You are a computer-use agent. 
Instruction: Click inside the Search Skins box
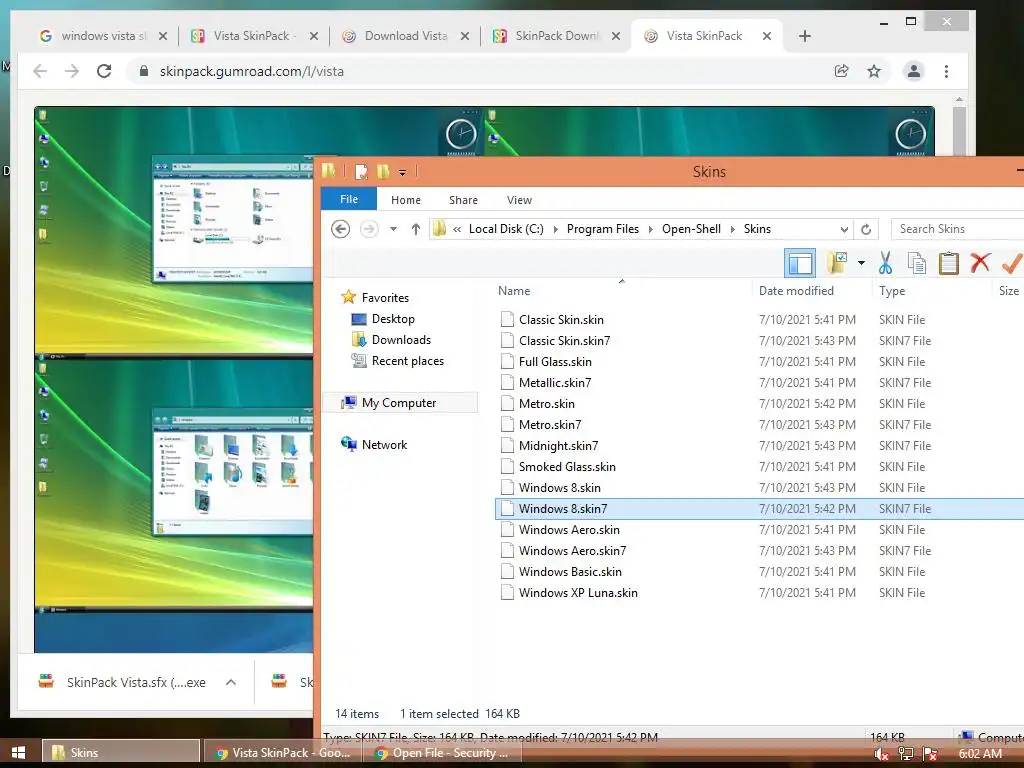coord(957,229)
